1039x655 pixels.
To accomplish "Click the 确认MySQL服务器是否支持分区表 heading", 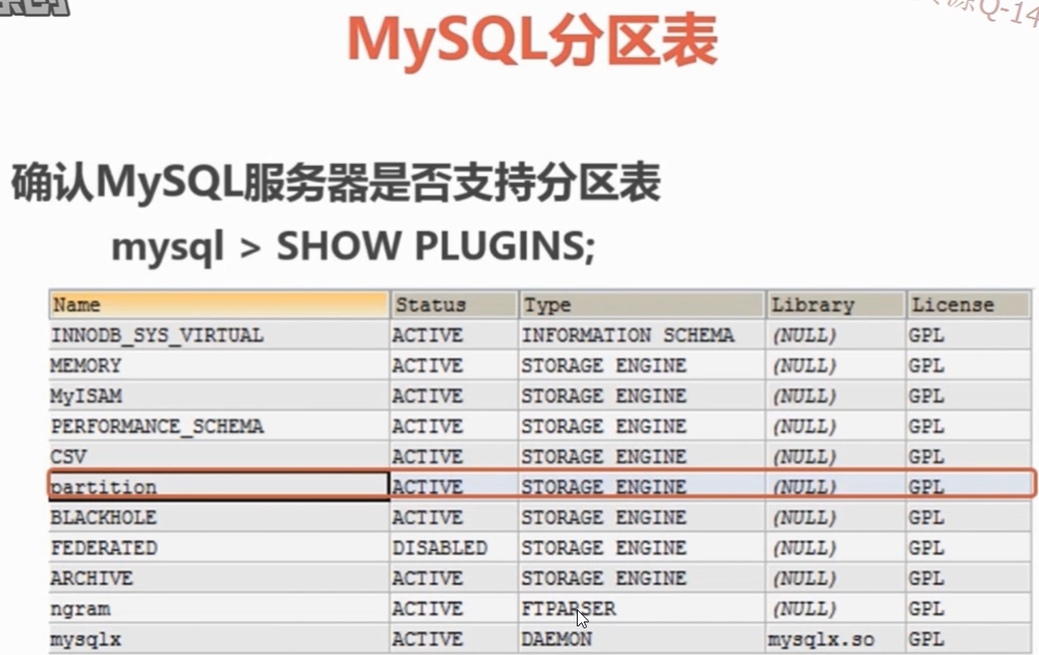I will click(x=335, y=183).
